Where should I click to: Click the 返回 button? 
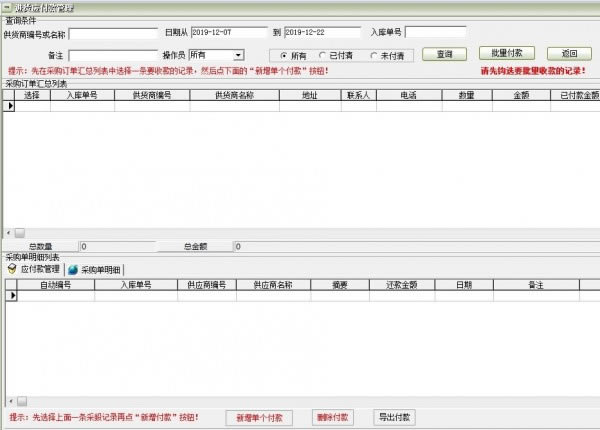[569, 53]
